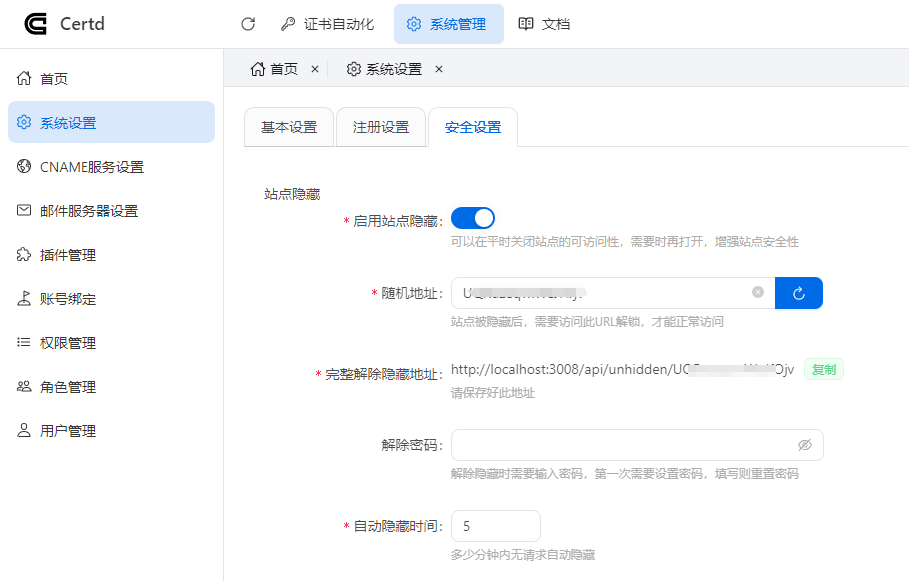Image resolution: width=909 pixels, height=581 pixels.
Task: Switch to the 基本设置 tab
Action: [289, 127]
